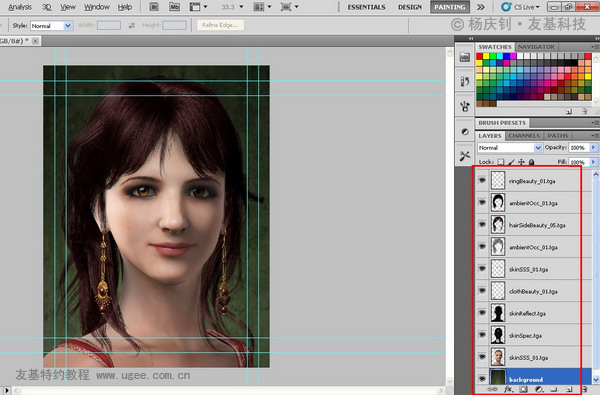Switch to the Navigator tab
600x395 pixels.
click(536, 47)
